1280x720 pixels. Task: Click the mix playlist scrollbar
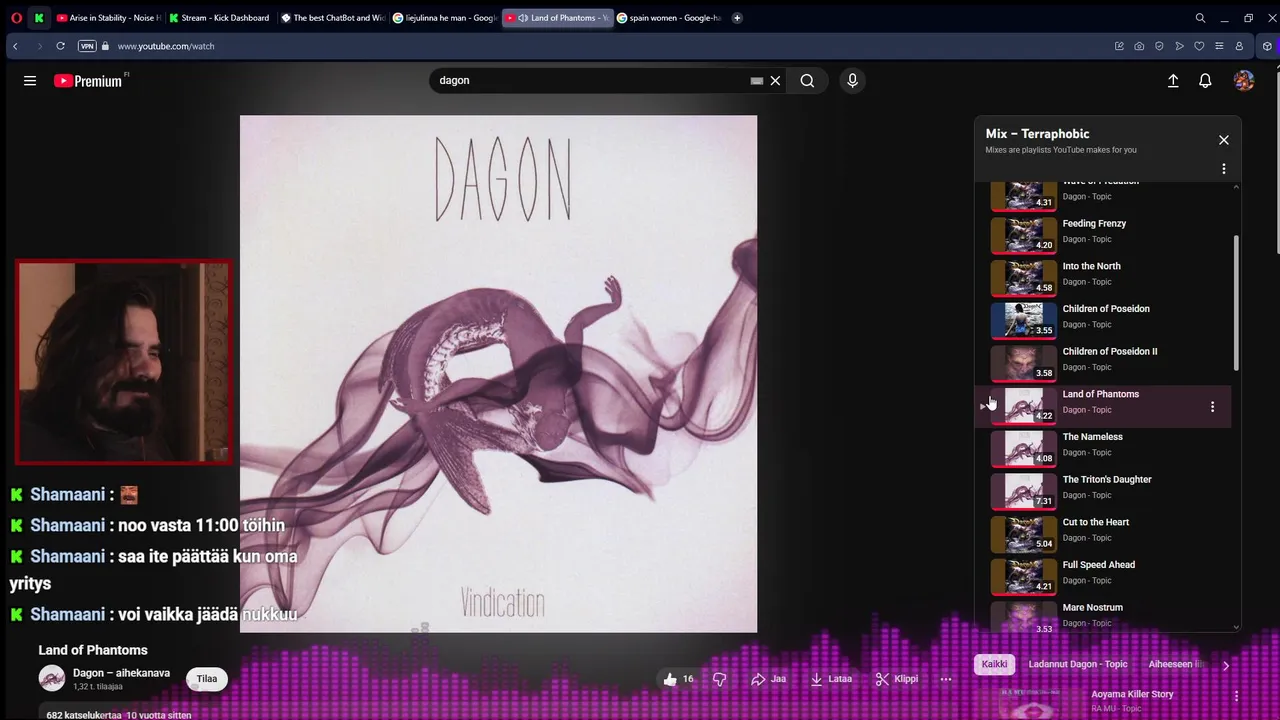pyautogui.click(x=1236, y=303)
